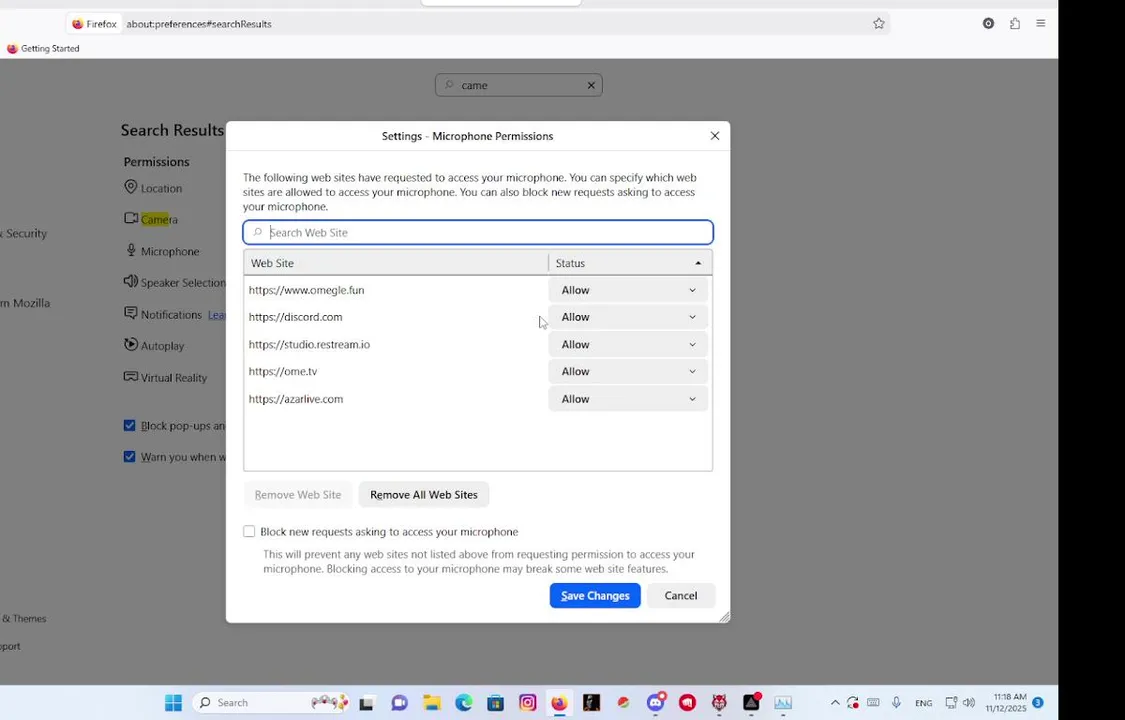Open the Windows Start menu
Viewport: 1125px width, 720px height.
(x=174, y=703)
